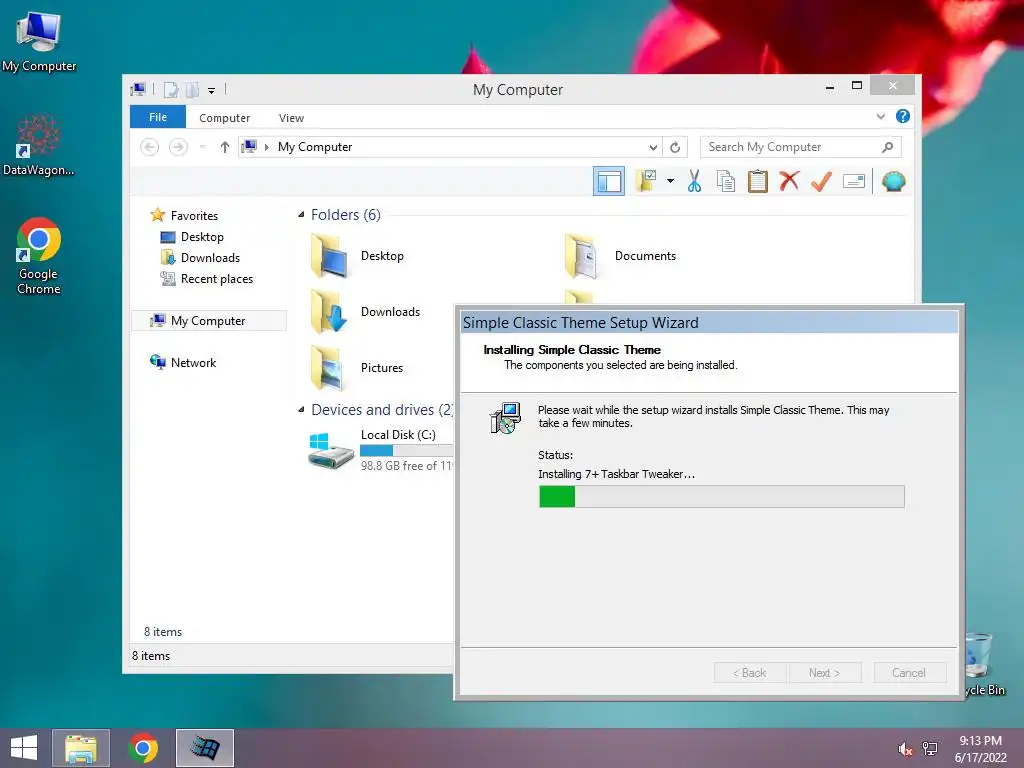Select the Desktop folder item
Image resolution: width=1024 pixels, height=768 pixels.
(358, 256)
